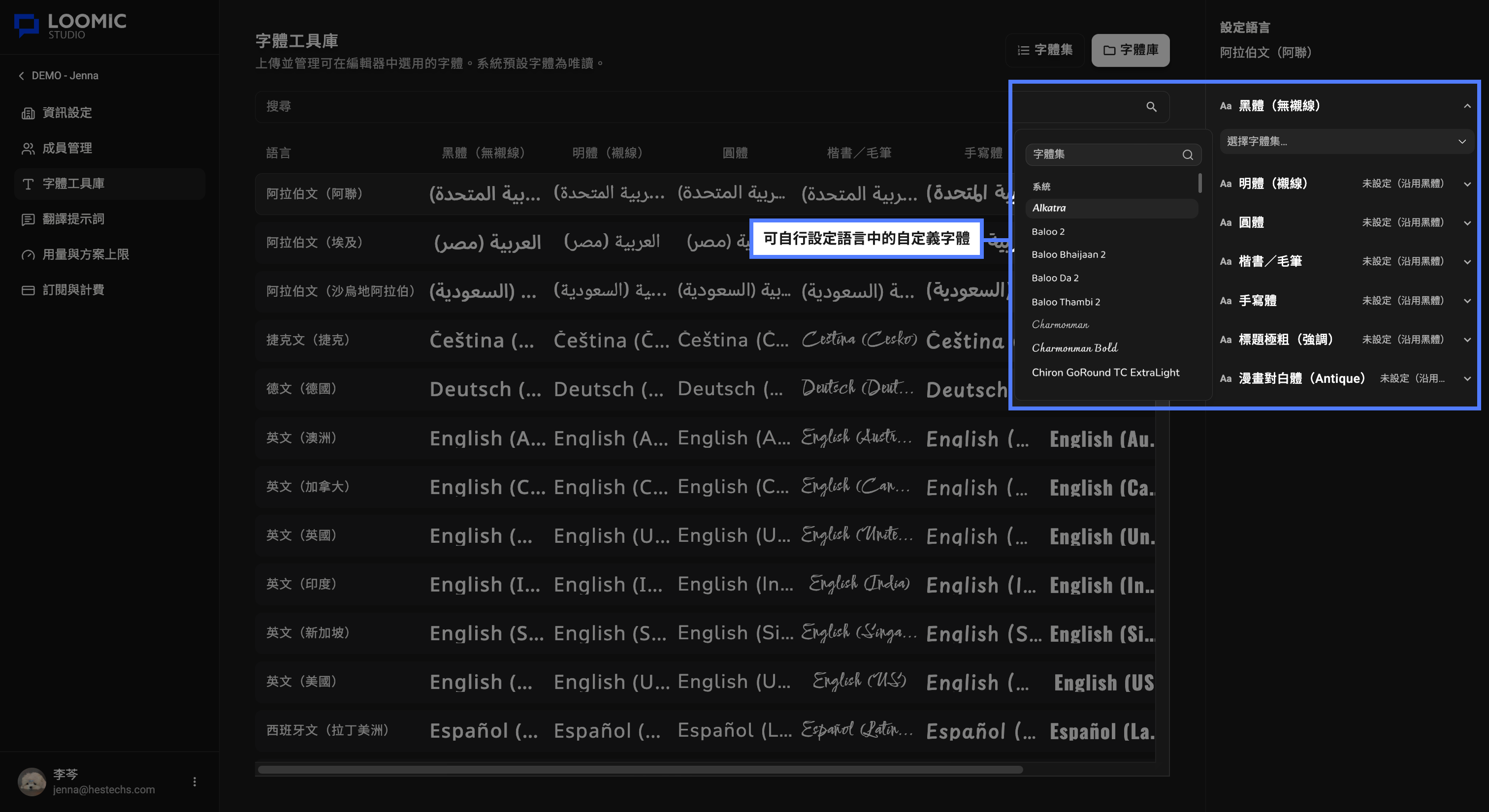This screenshot has width=1489, height=812.
Task: Click the magnifier icon in top search
Action: [x=1151, y=107]
